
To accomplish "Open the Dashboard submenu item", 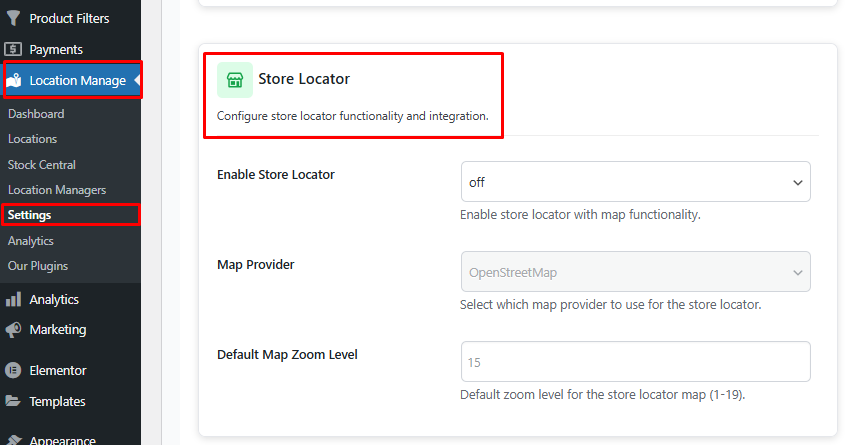I will (x=36, y=114).
